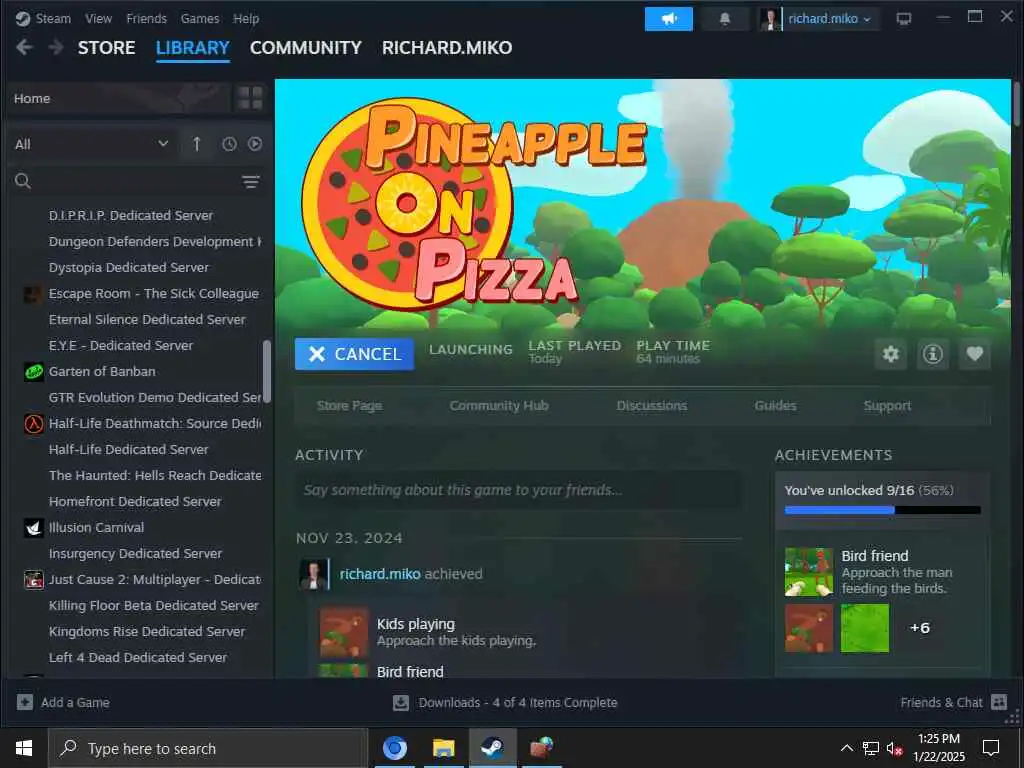Open the Windows Start menu
Screen dimensions: 1024x768
tap(24, 748)
